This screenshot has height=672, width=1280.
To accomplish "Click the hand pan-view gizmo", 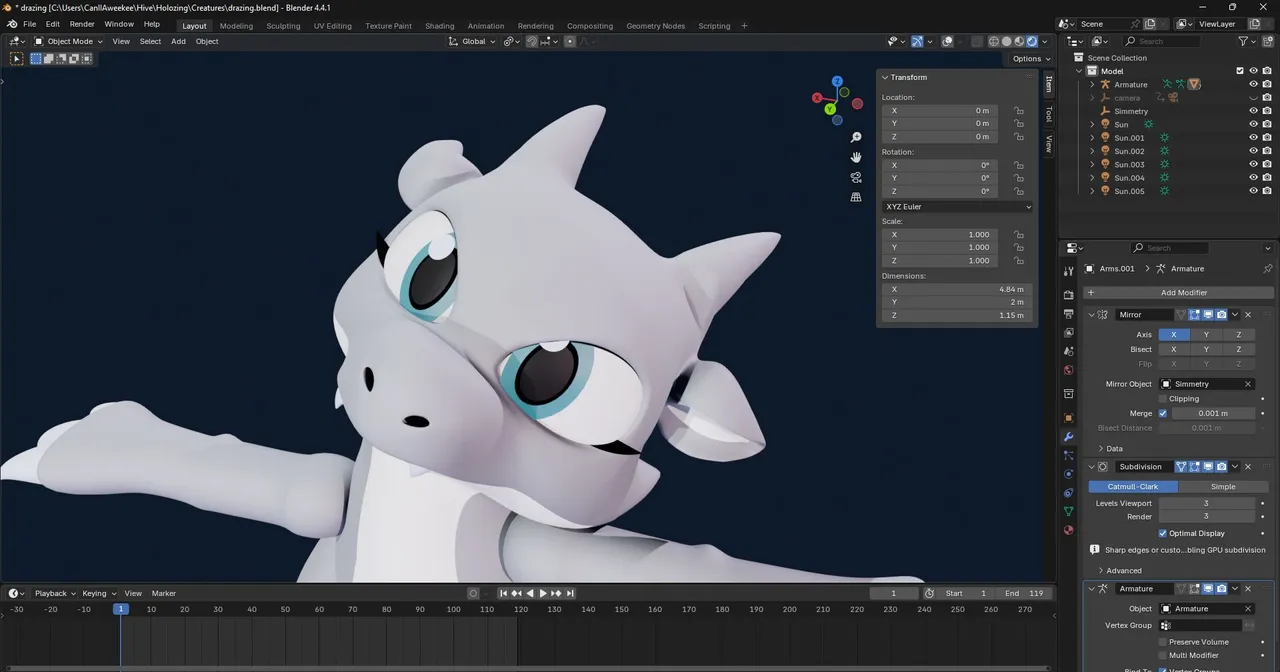I will tap(856, 157).
